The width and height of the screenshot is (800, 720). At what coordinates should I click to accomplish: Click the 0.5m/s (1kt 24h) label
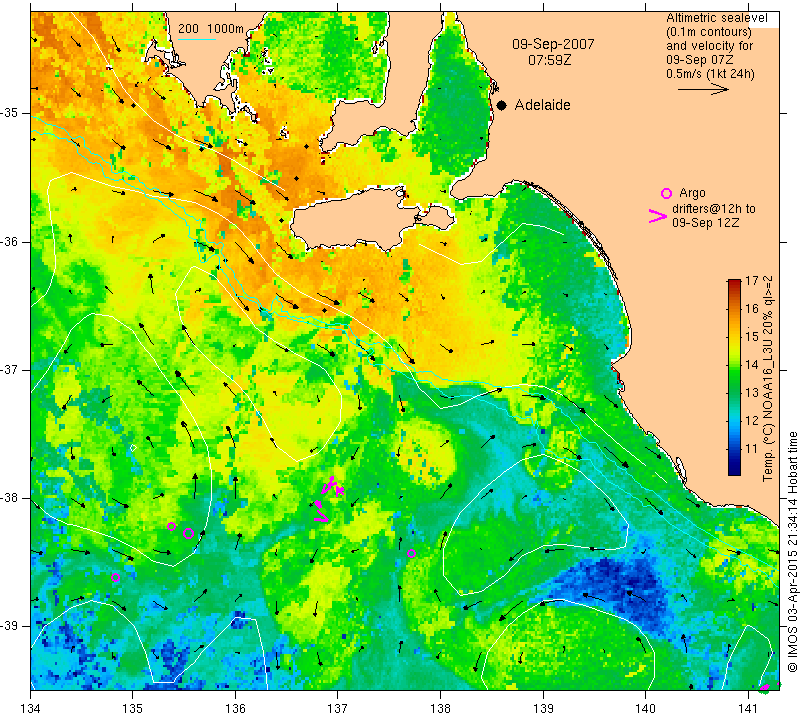point(710,74)
